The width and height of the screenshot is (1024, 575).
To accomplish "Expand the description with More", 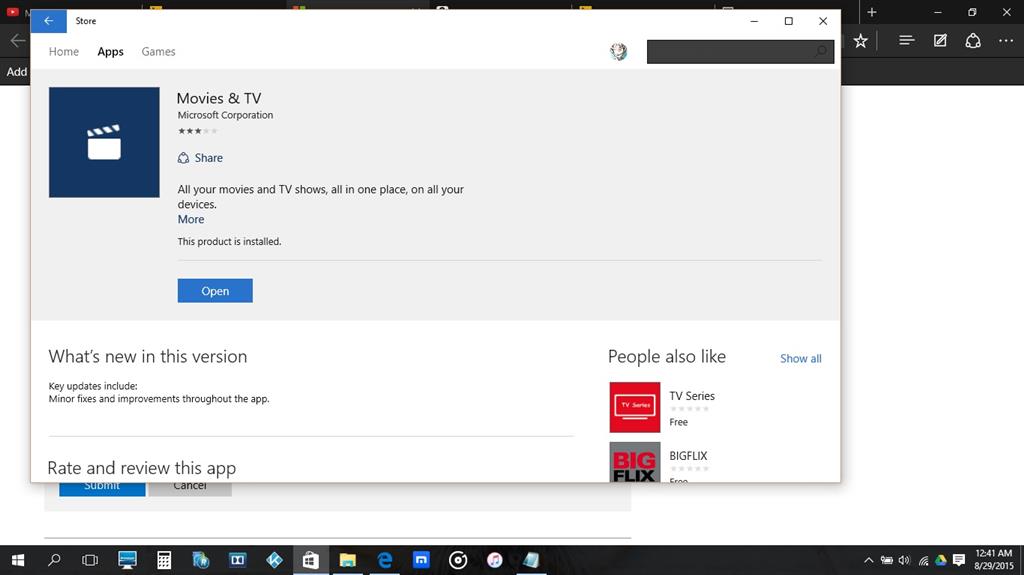I will [191, 220].
